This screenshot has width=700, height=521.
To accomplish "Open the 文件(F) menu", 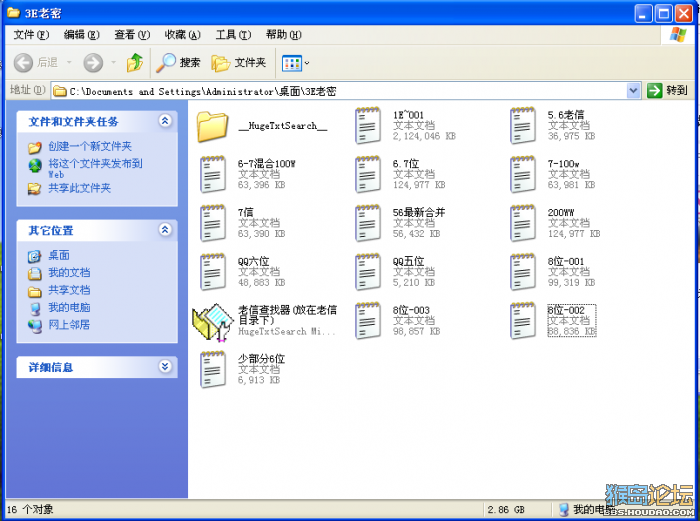I will [x=31, y=34].
